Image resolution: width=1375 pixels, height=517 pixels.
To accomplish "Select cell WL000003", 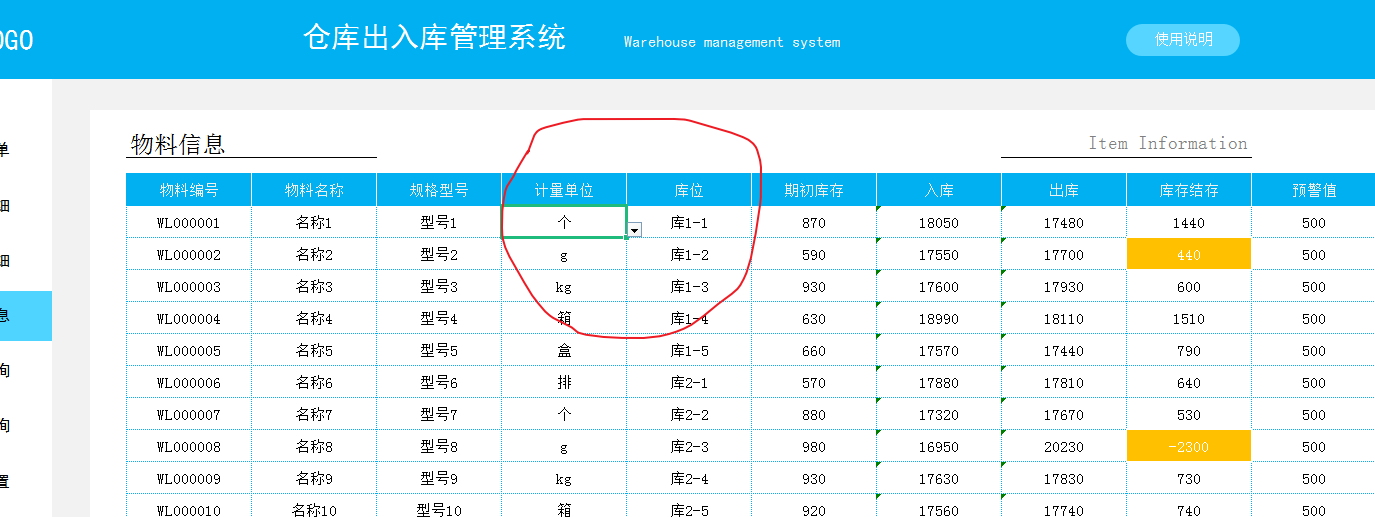I will 189,287.
